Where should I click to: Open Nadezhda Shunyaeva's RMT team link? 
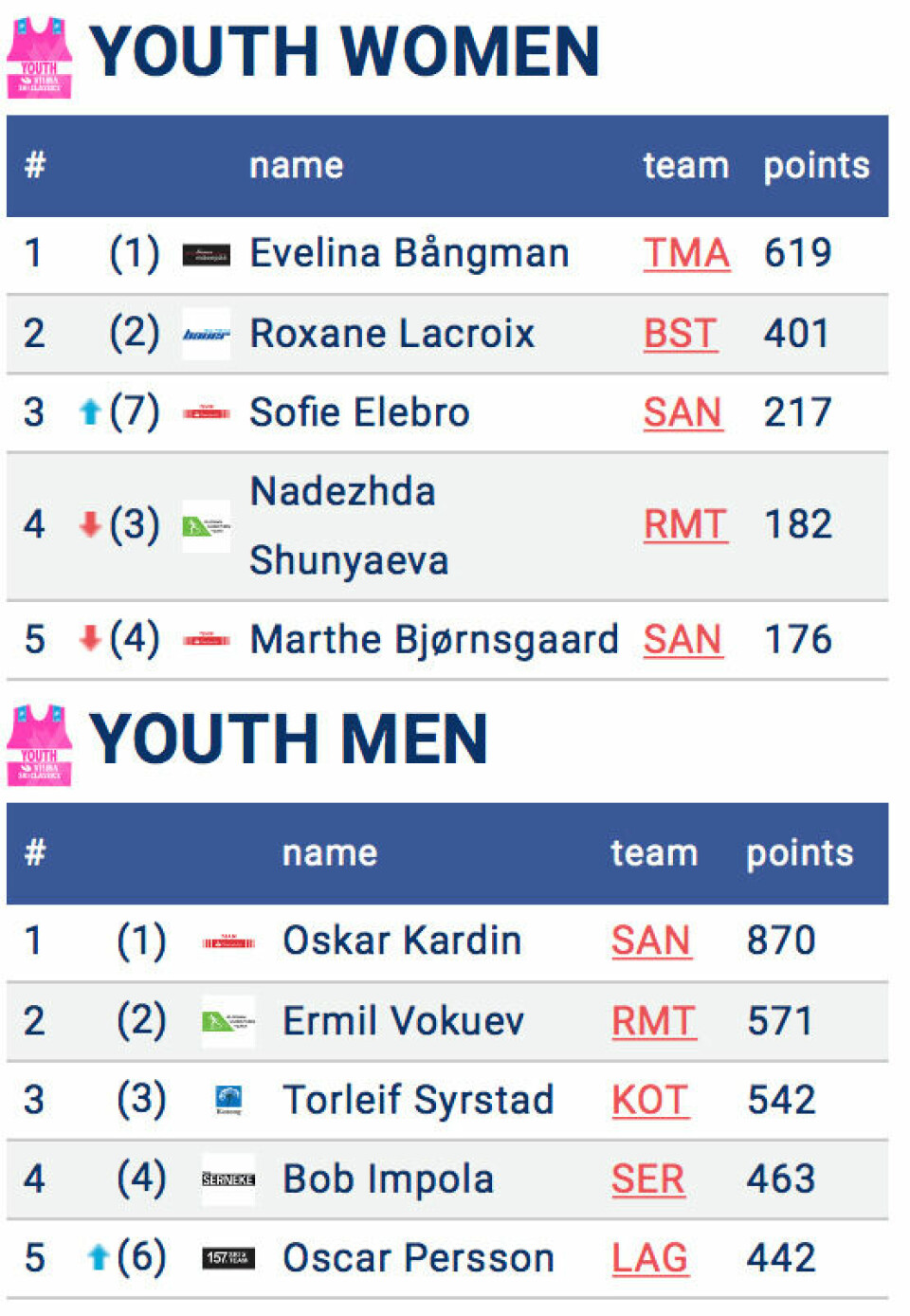(x=685, y=524)
